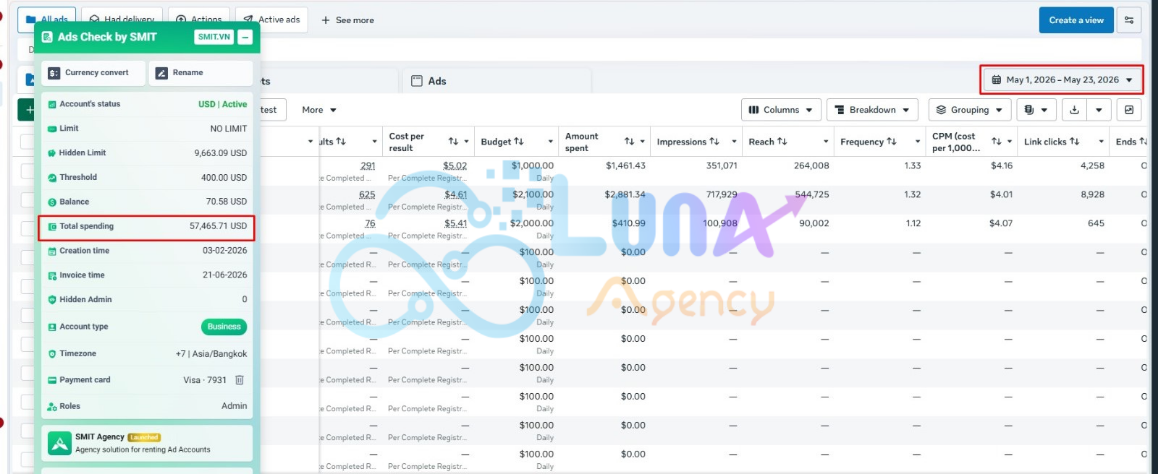Click See more views

pos(348,20)
